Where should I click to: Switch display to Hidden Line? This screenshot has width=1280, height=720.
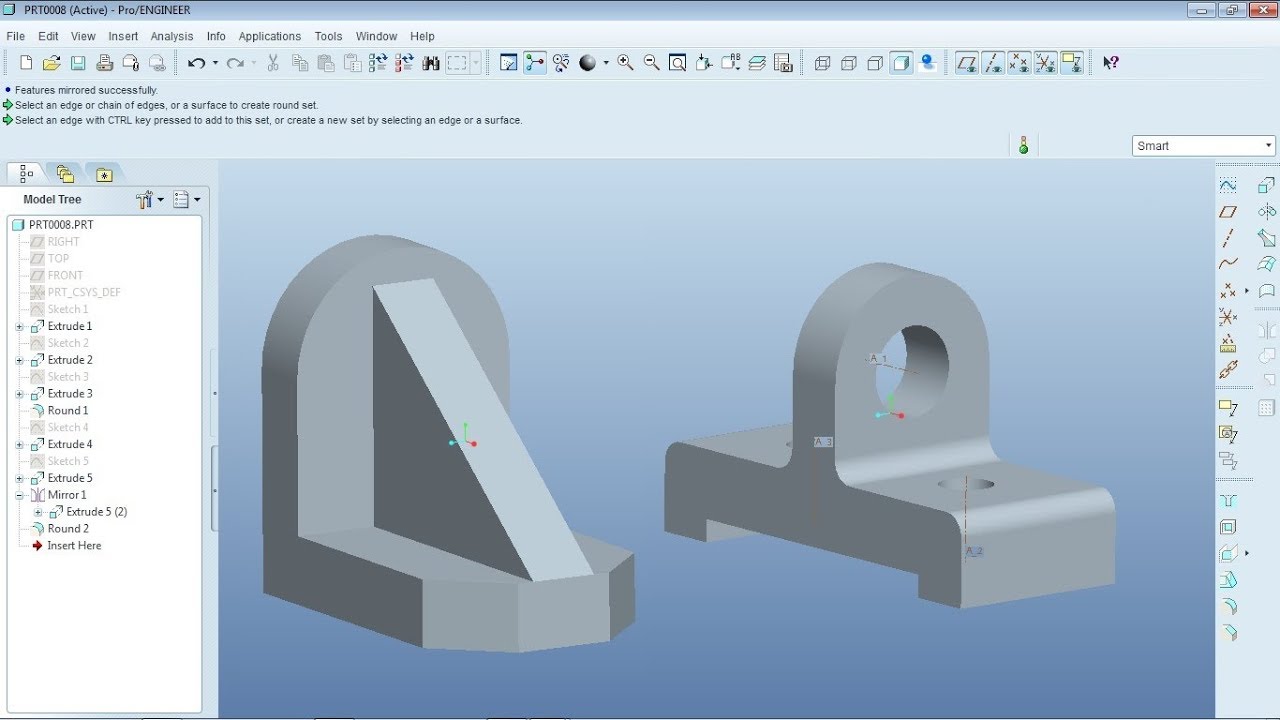pyautogui.click(x=849, y=63)
